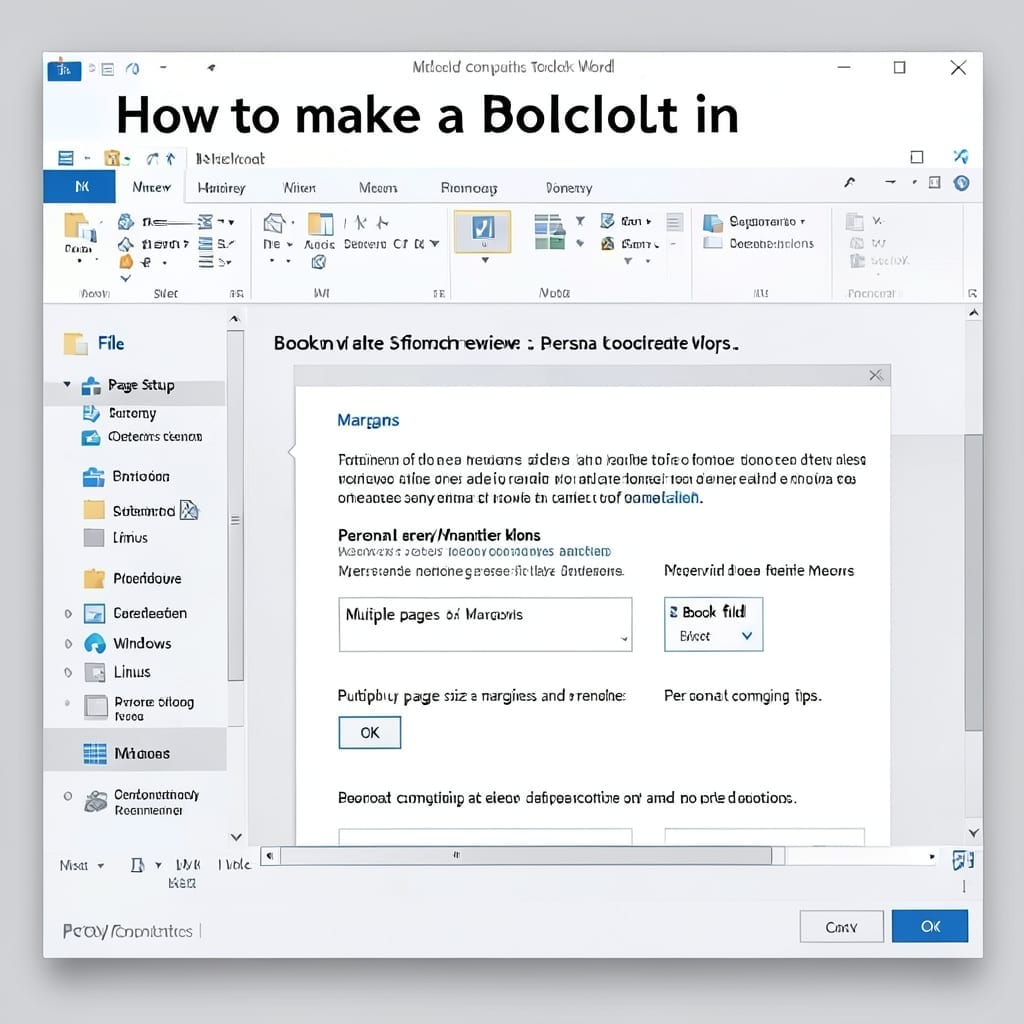Click the horizontal scrollbar thumb below the dialog
This screenshot has width=1024, height=1024.
[526, 856]
